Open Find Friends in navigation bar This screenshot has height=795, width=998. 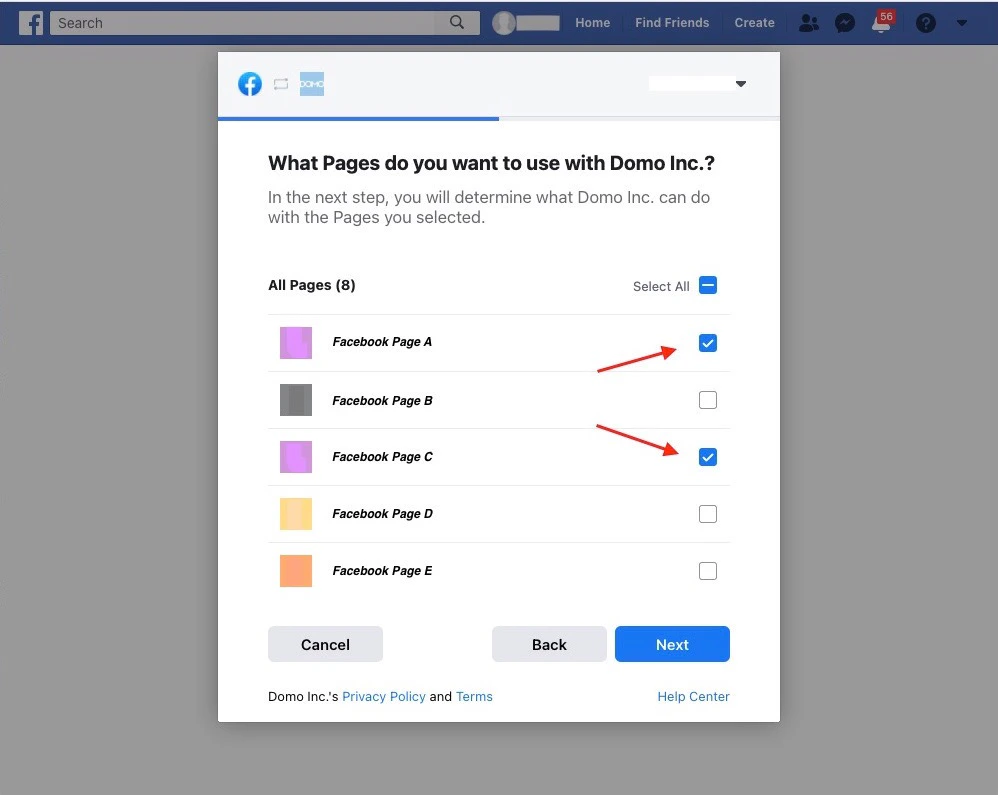pos(671,23)
